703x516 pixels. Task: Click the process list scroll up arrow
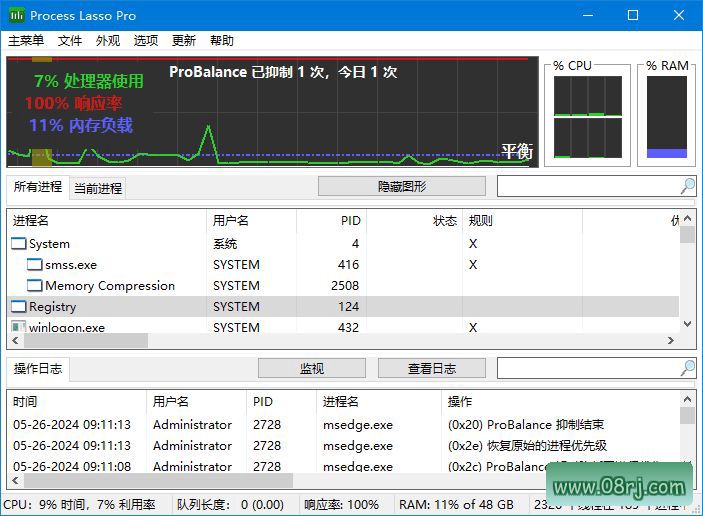687,219
